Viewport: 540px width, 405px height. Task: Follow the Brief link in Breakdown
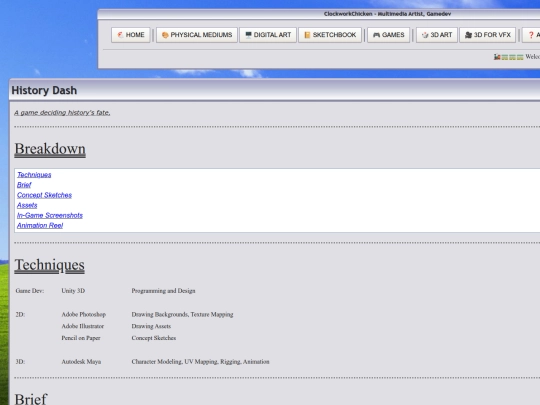[x=24, y=185]
